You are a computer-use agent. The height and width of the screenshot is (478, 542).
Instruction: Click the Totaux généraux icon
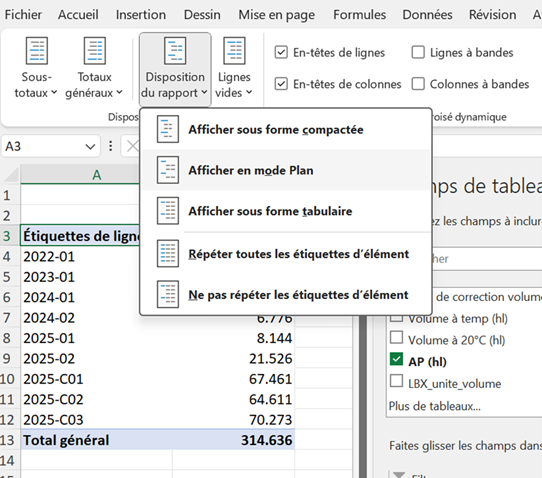pos(95,51)
